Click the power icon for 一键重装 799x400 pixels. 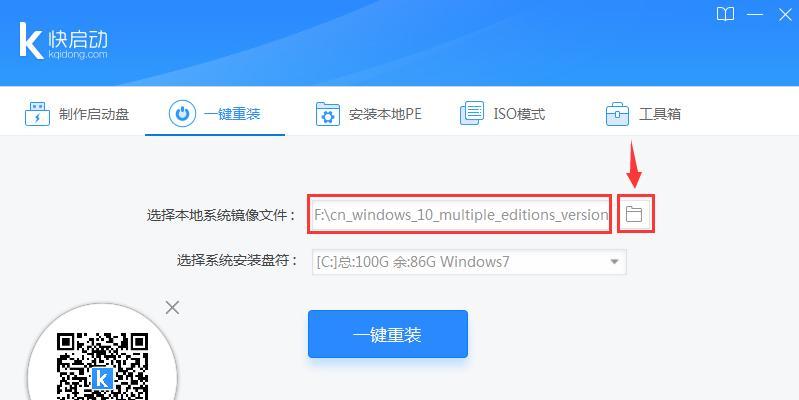(182, 113)
